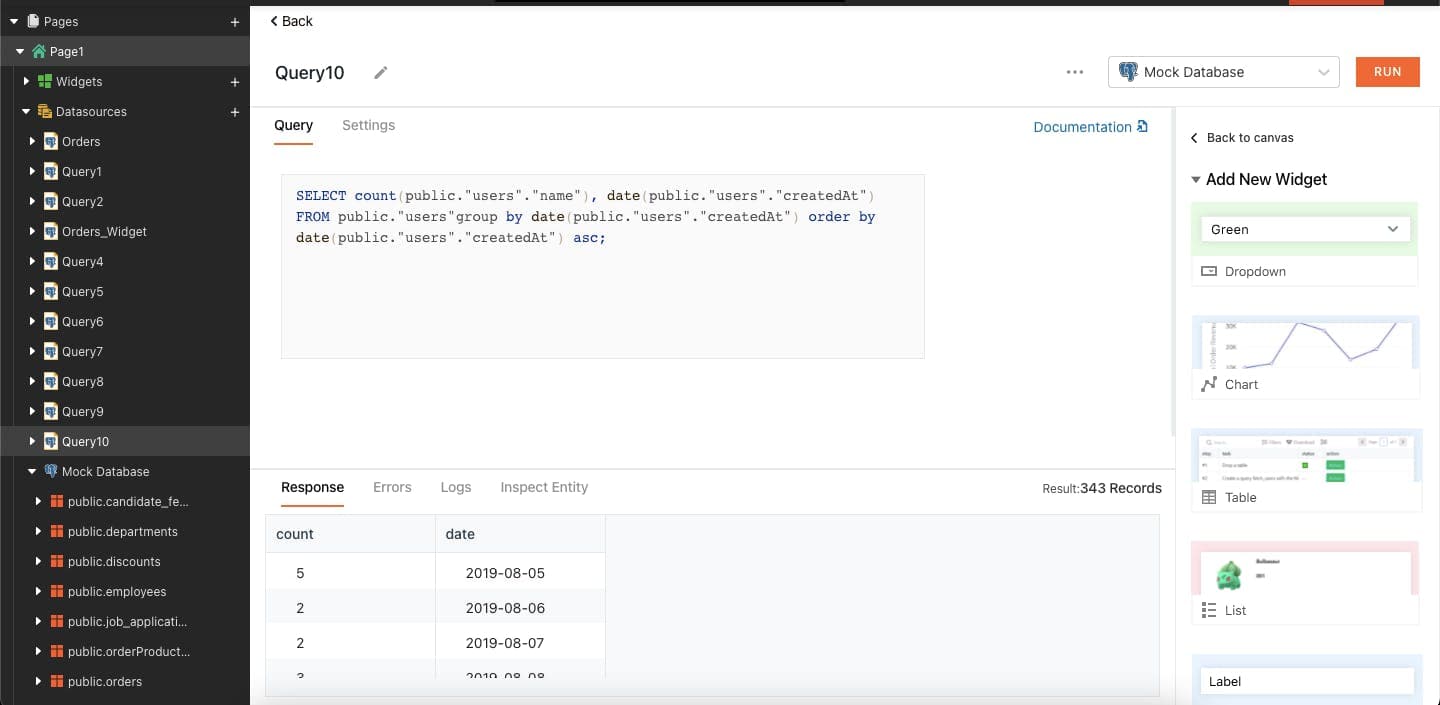The image size is (1440, 705).
Task: Click the Page1 home icon
Action: 38,51
